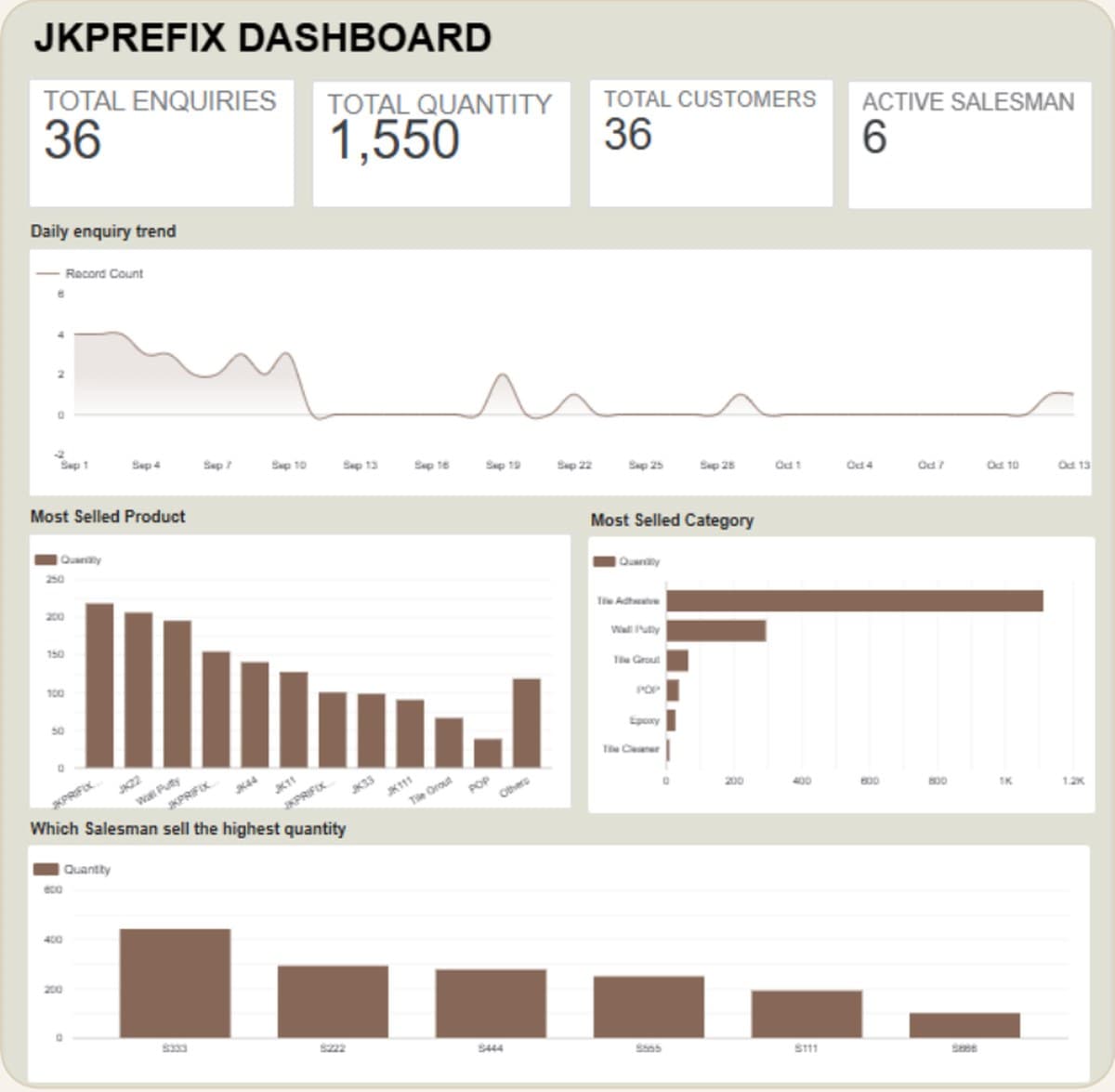Click the Record Count legend line marker

point(47,273)
